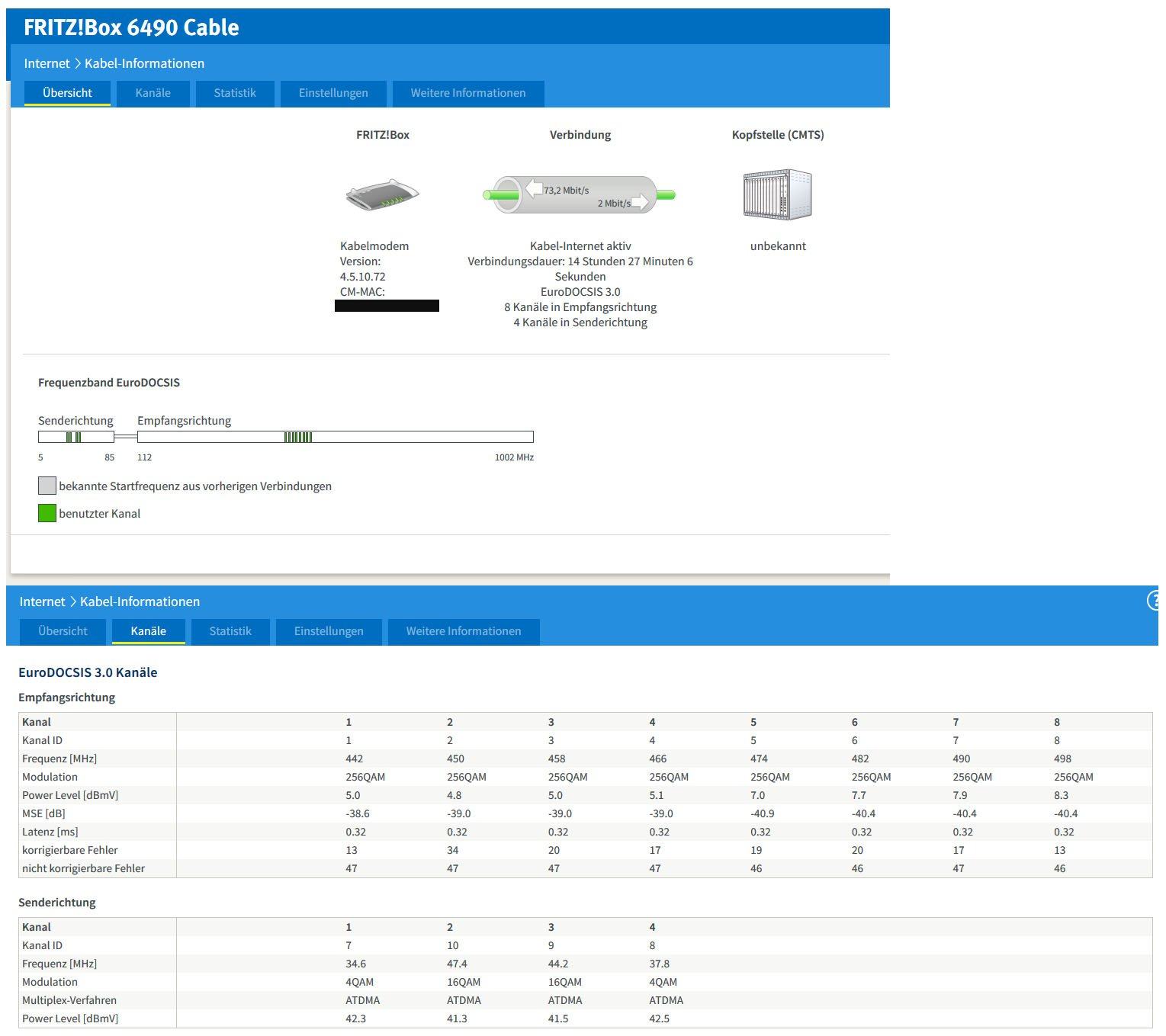Select the active Kanäle tab in lower panel

pos(148,631)
